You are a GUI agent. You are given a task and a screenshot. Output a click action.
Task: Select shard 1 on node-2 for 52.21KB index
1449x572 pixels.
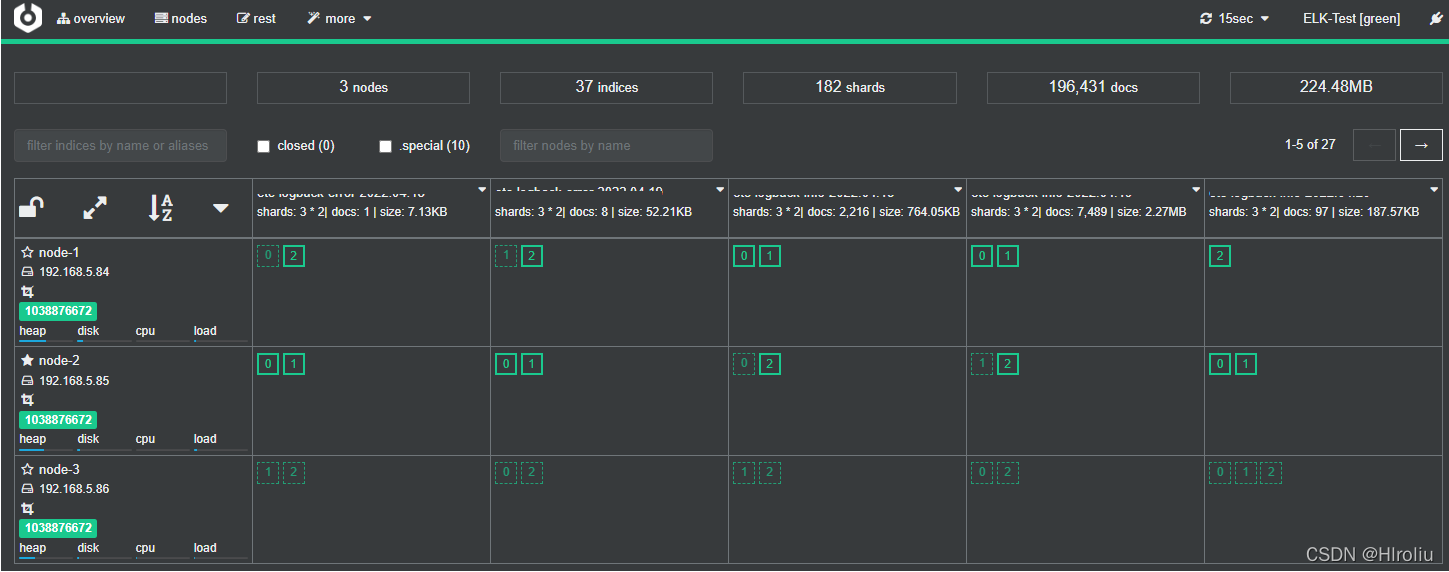click(532, 364)
